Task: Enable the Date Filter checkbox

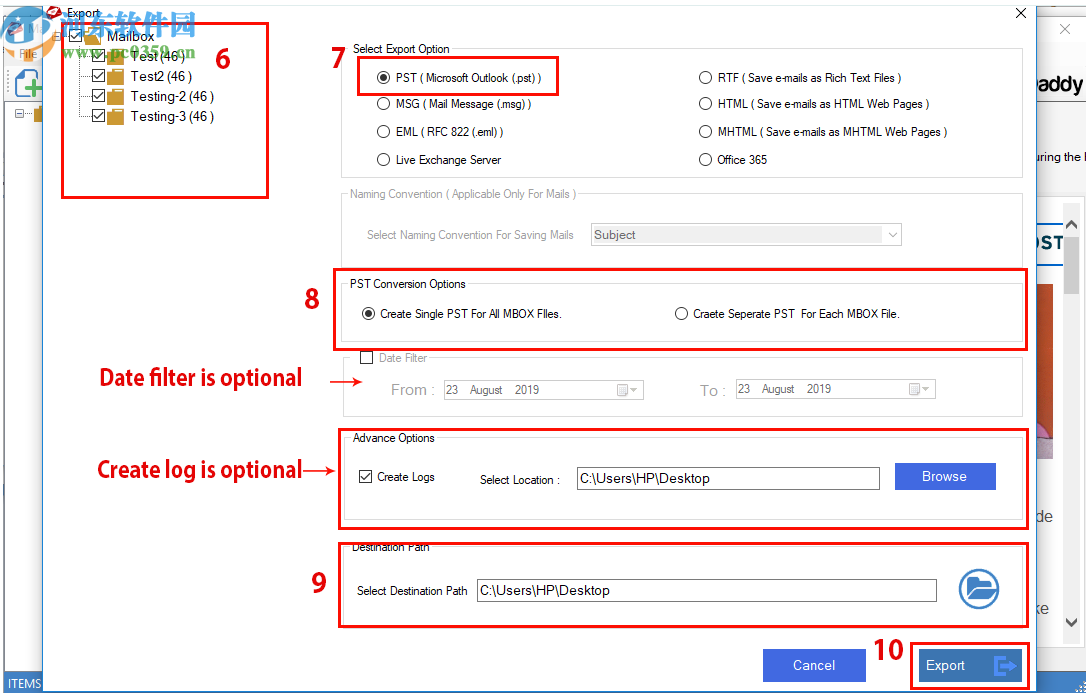Action: pos(366,357)
